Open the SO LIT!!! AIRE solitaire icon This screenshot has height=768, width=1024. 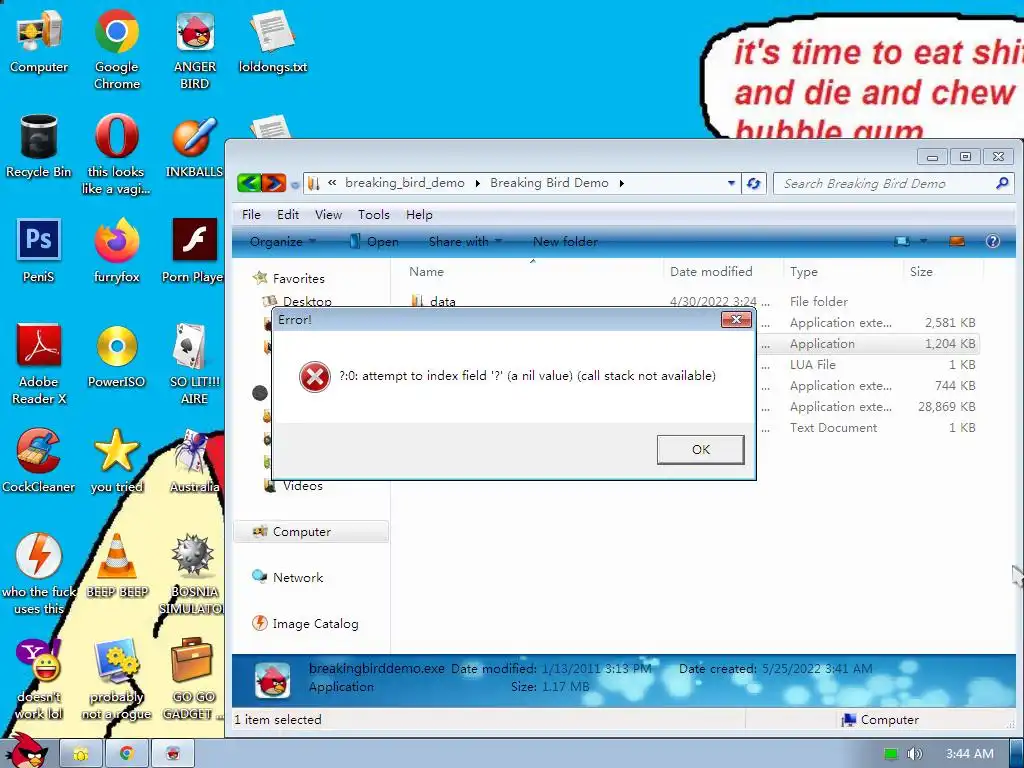coord(195,364)
